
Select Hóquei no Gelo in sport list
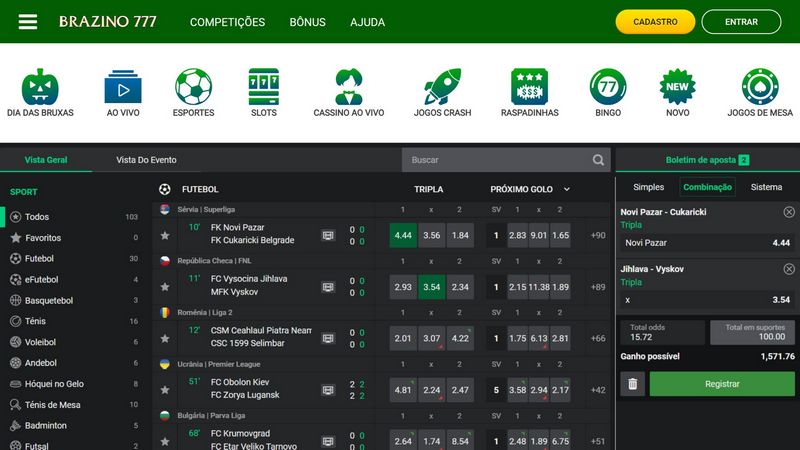click(74, 384)
